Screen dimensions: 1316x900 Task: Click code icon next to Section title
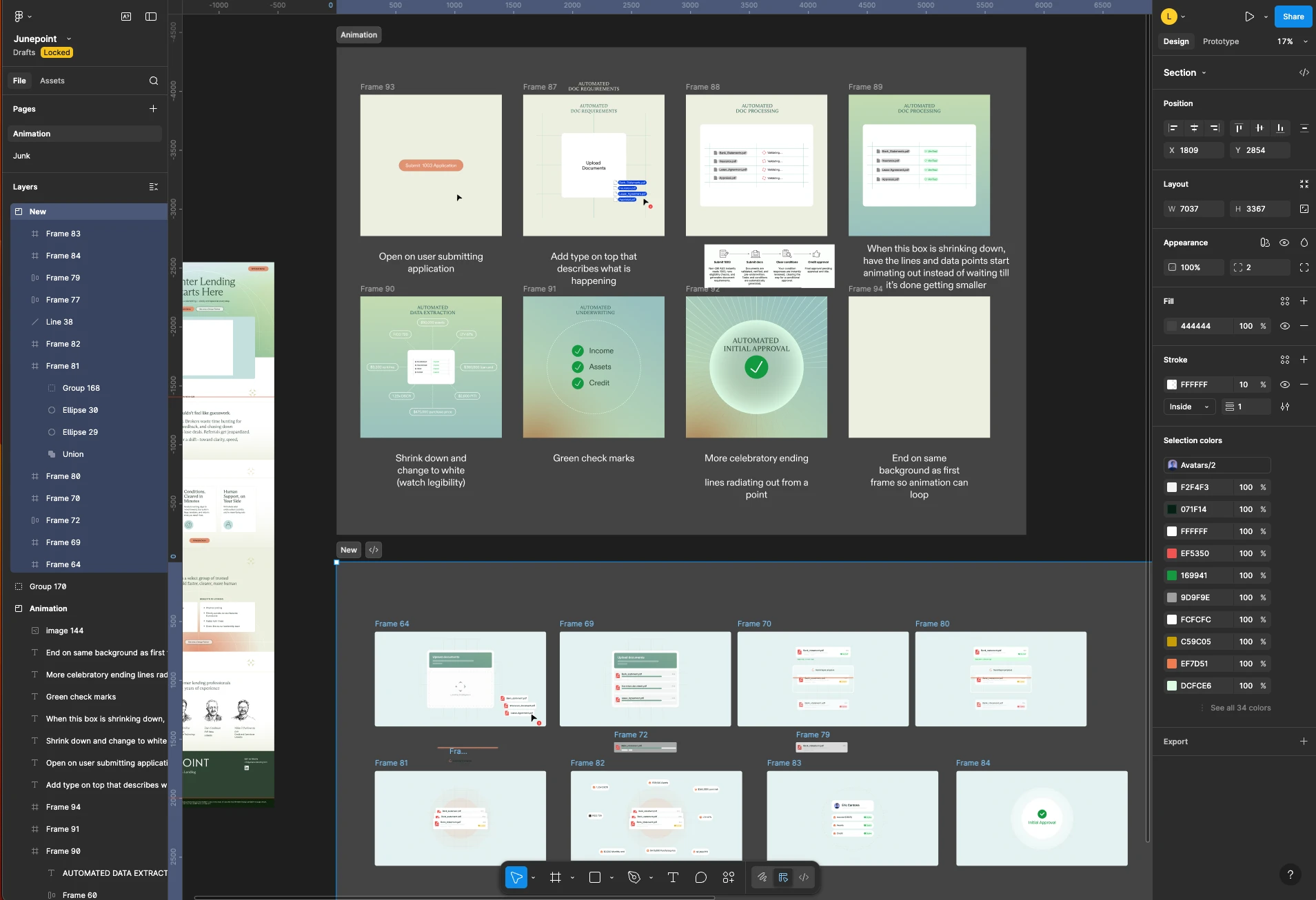point(1304,72)
